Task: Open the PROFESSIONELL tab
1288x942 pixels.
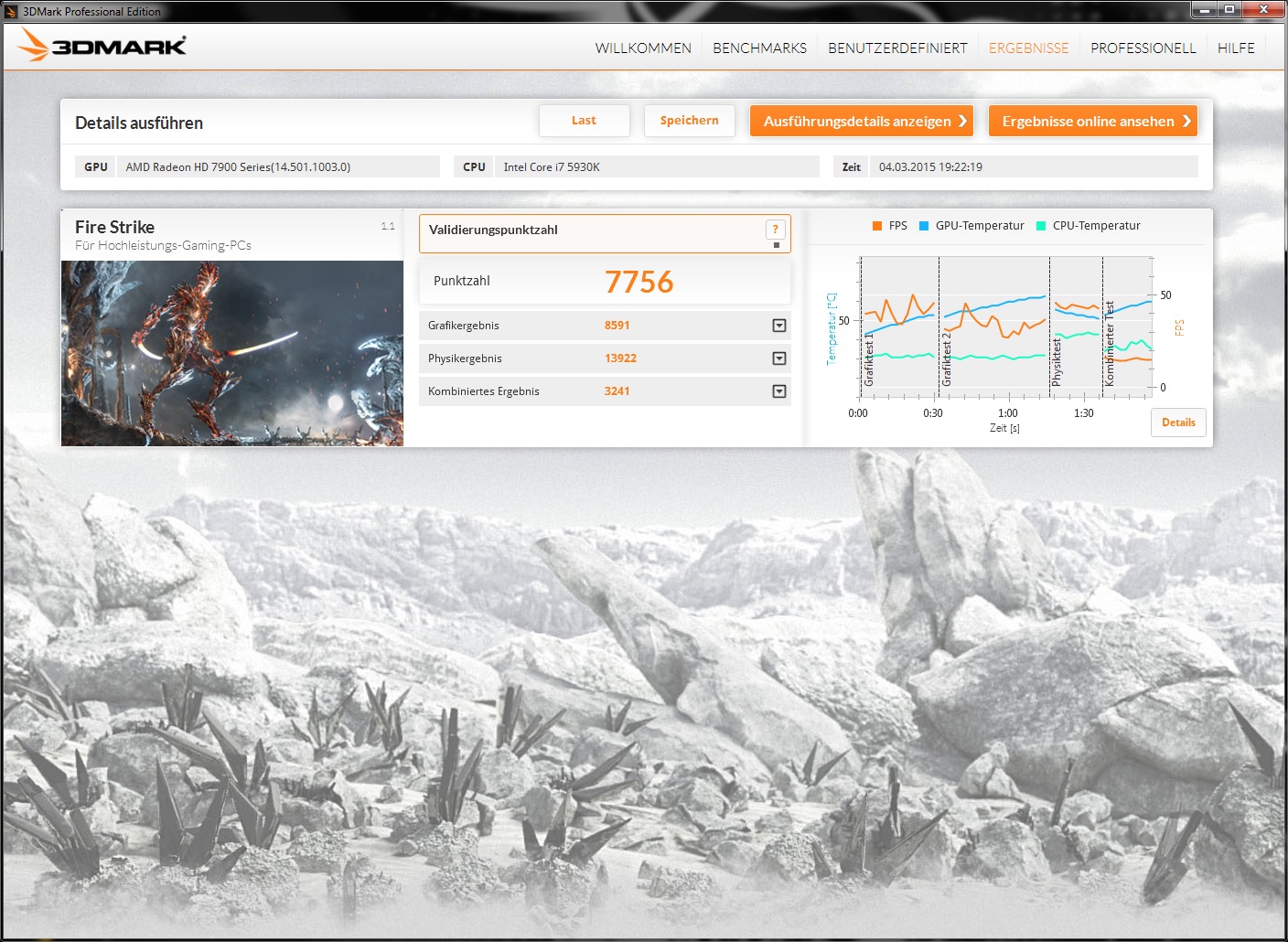Action: click(x=1143, y=48)
